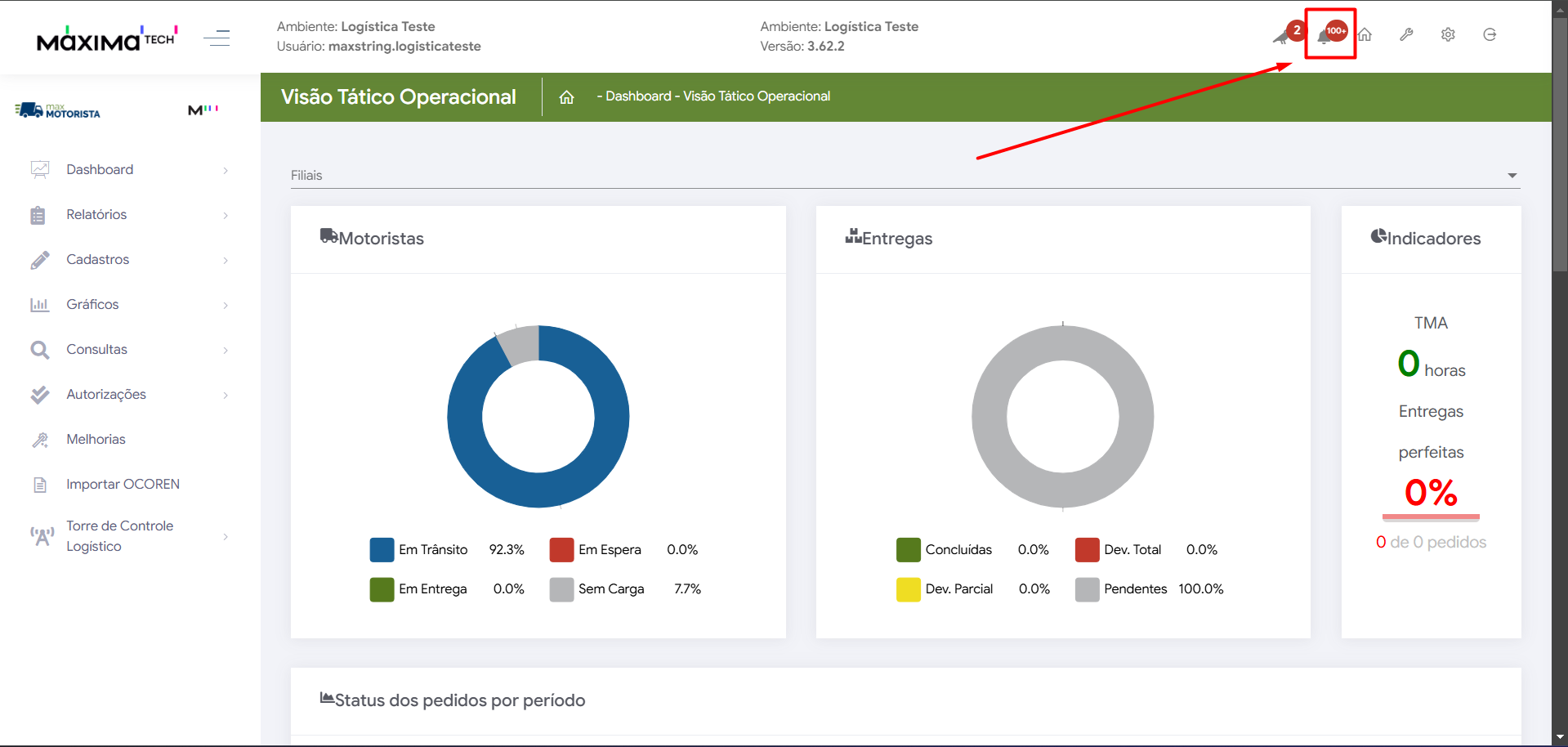This screenshot has height=747, width=1568.
Task: Open the Melhorias menu item
Action: tap(96, 440)
